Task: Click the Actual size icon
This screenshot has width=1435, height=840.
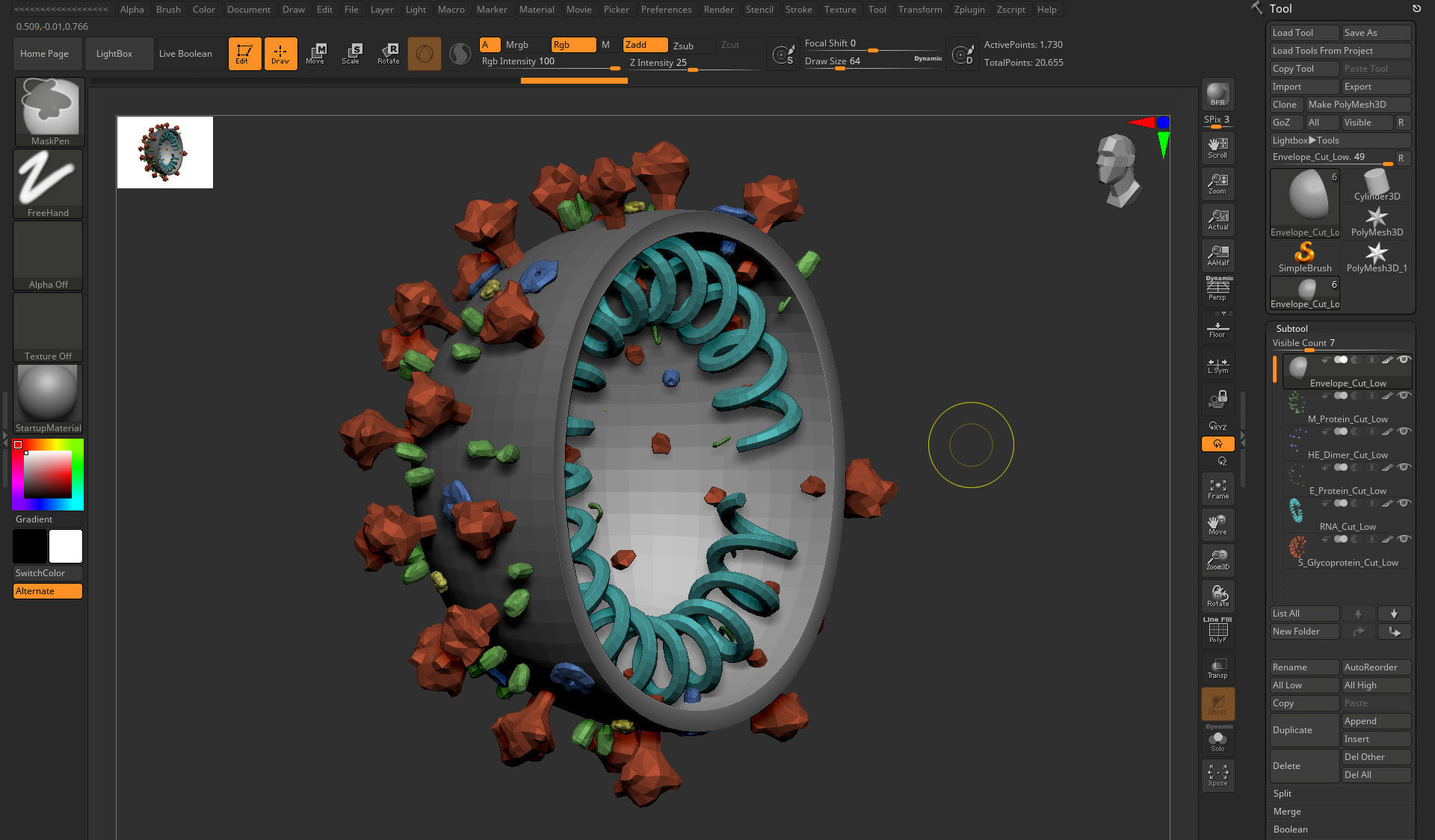Action: point(1218,219)
